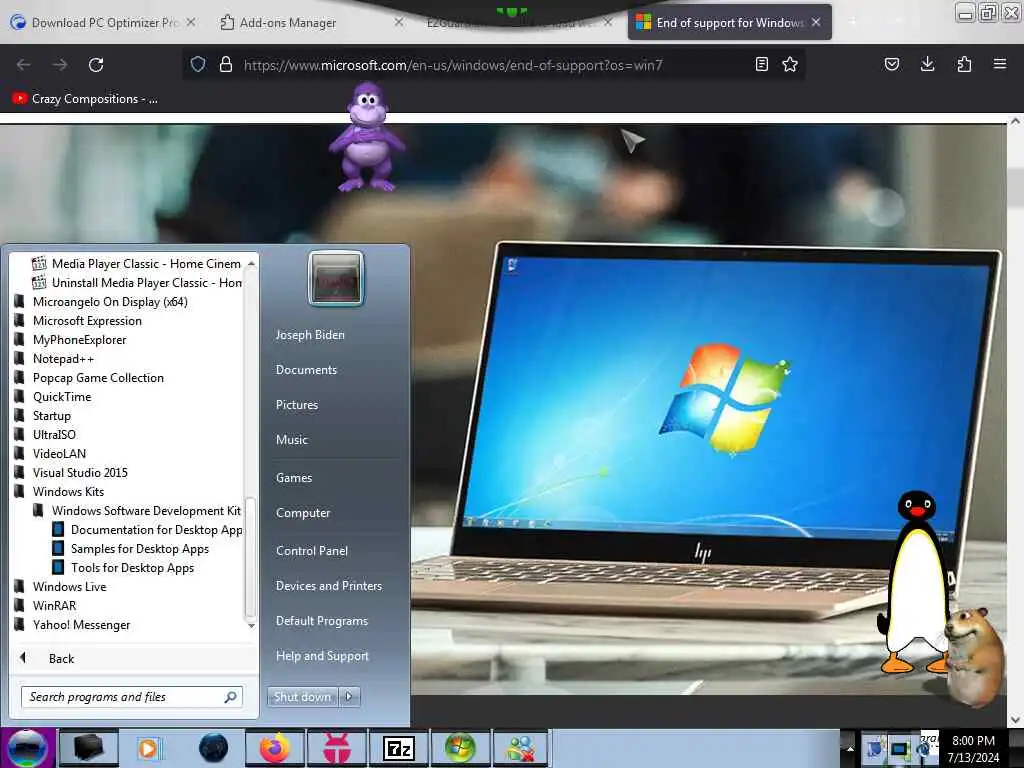Open WinRAR folder
The image size is (1024, 768).
point(46,605)
